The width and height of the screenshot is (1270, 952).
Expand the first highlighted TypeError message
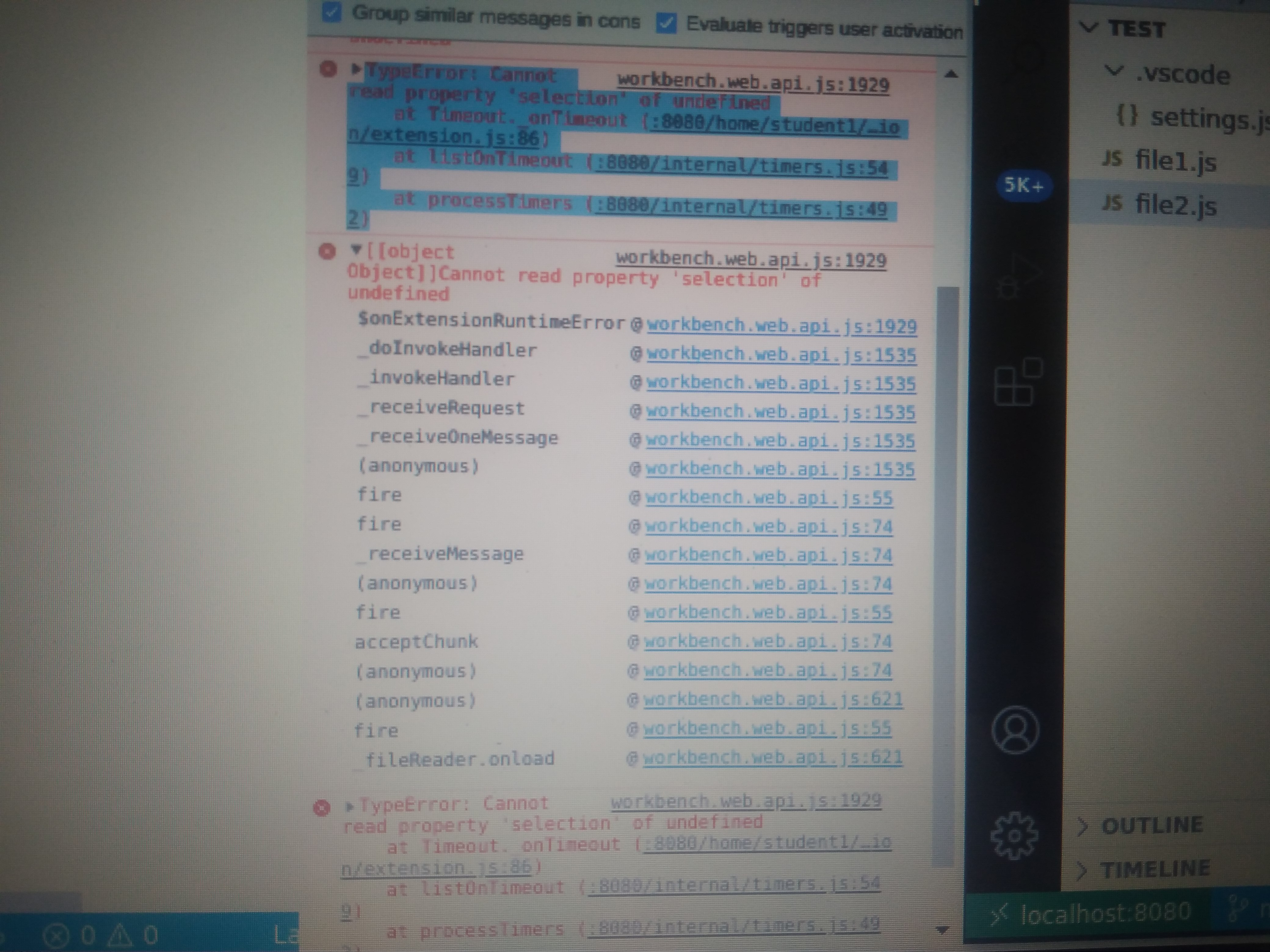[x=356, y=70]
